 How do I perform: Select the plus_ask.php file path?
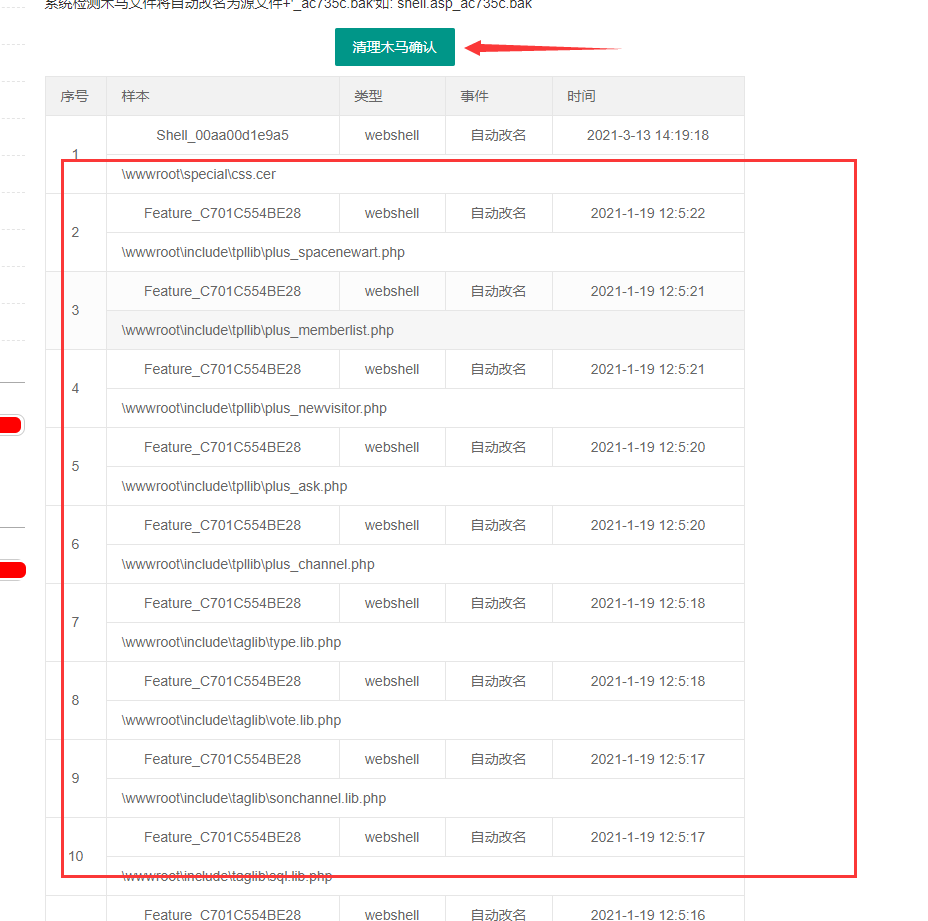tap(234, 486)
